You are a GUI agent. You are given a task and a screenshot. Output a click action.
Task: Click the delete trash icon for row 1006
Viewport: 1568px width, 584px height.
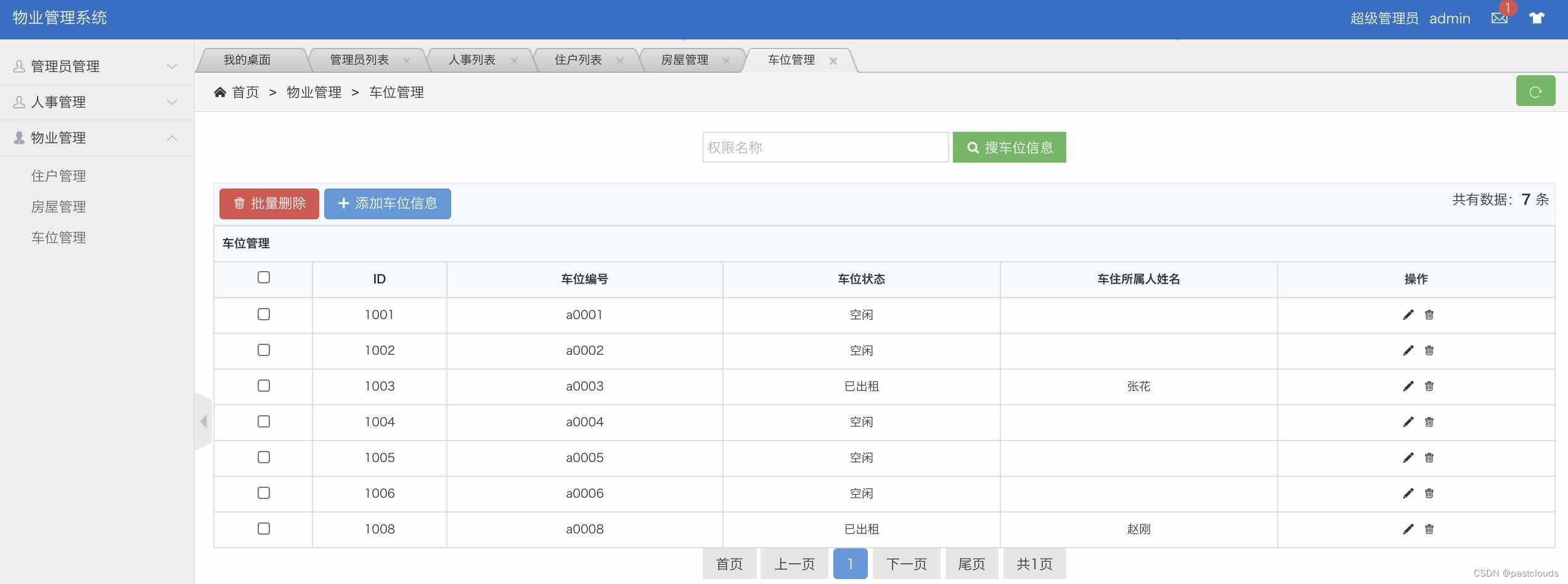pos(1429,493)
